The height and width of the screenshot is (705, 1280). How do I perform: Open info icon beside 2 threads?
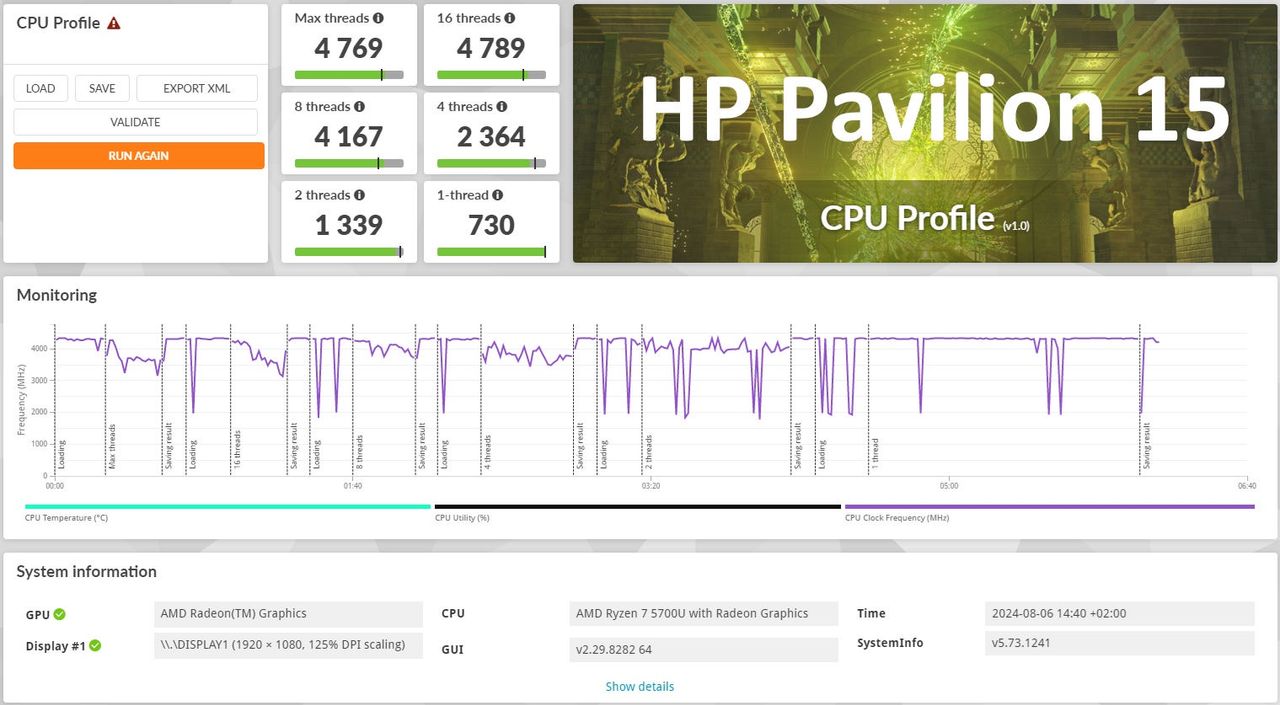359,195
